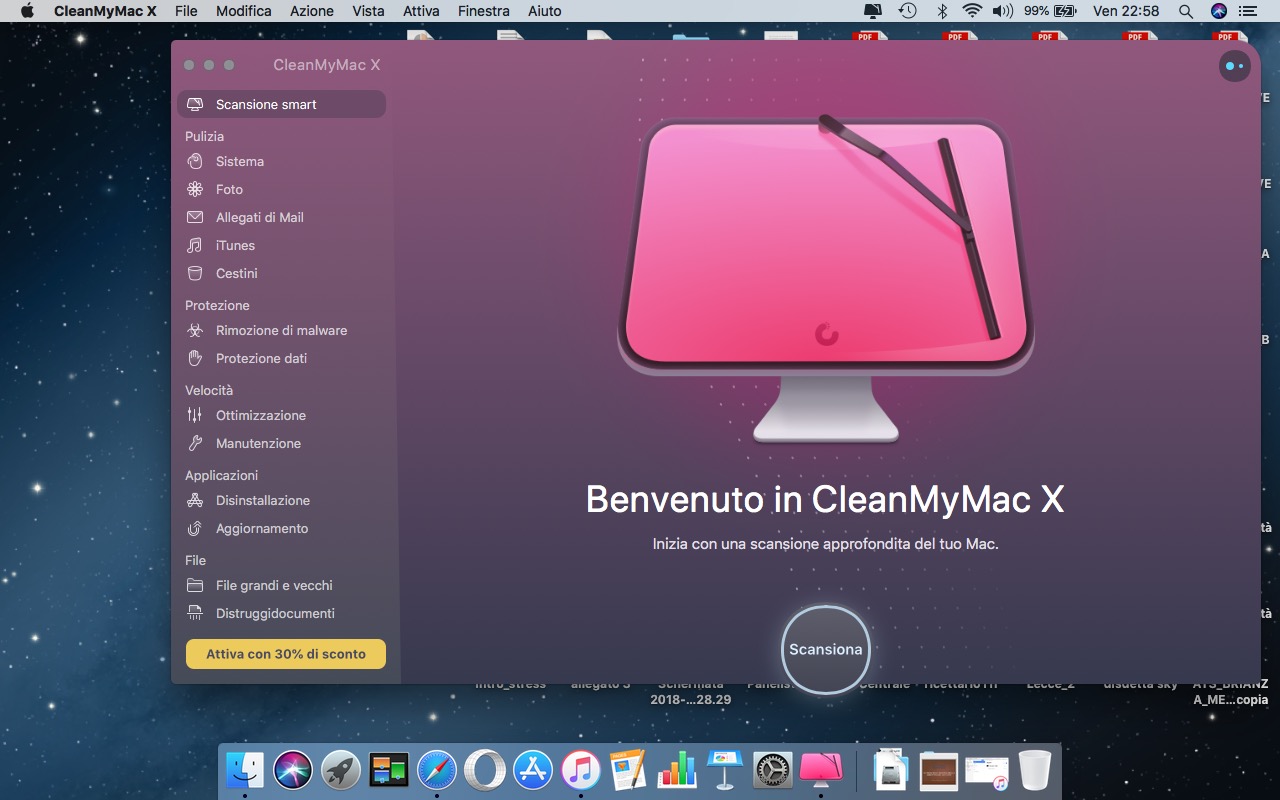Open the Modifica menu
Viewport: 1280px width, 800px height.
(243, 11)
